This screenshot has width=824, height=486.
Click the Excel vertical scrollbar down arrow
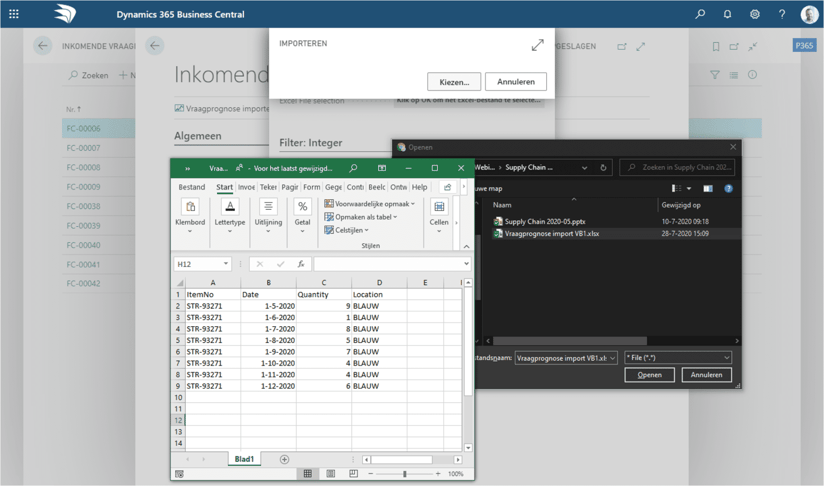[x=468, y=448]
